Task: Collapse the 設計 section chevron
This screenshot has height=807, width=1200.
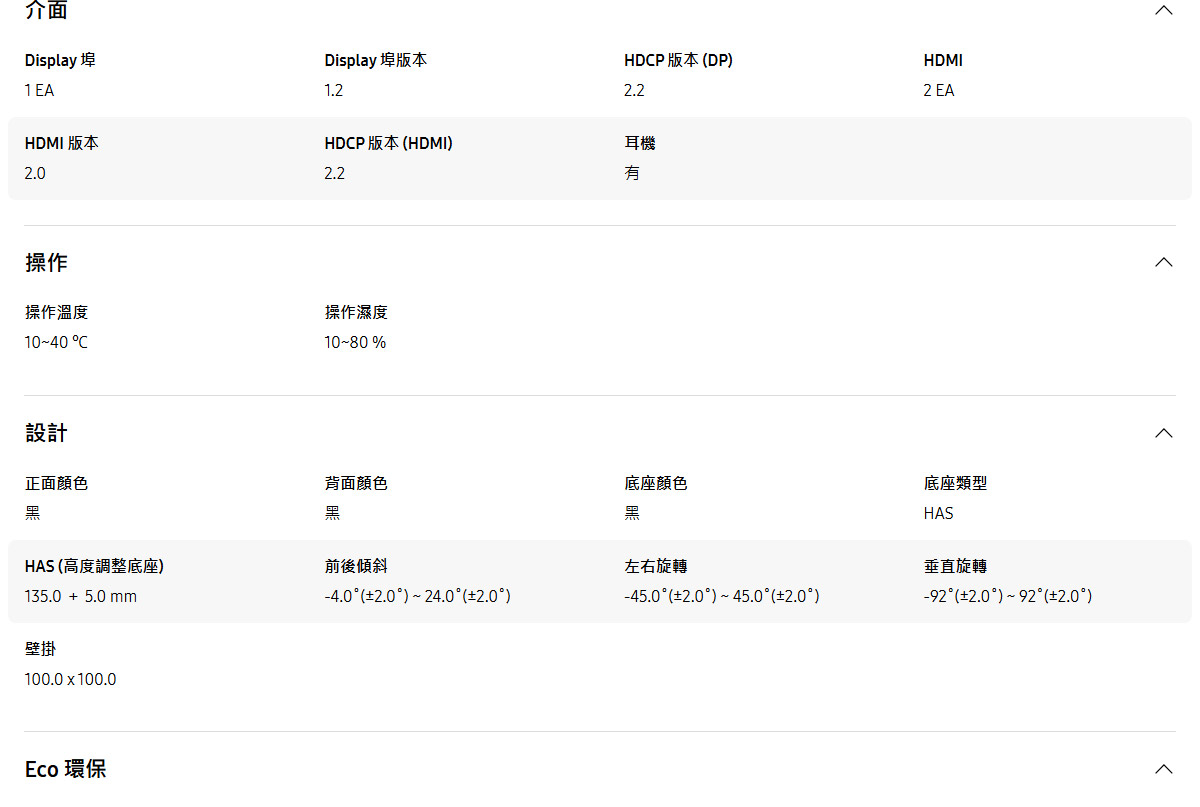Action: 1163,433
